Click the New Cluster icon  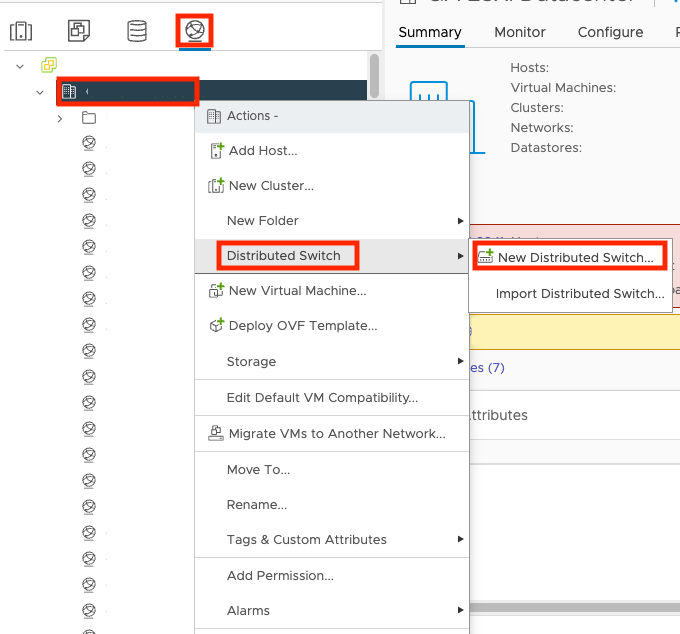point(215,185)
